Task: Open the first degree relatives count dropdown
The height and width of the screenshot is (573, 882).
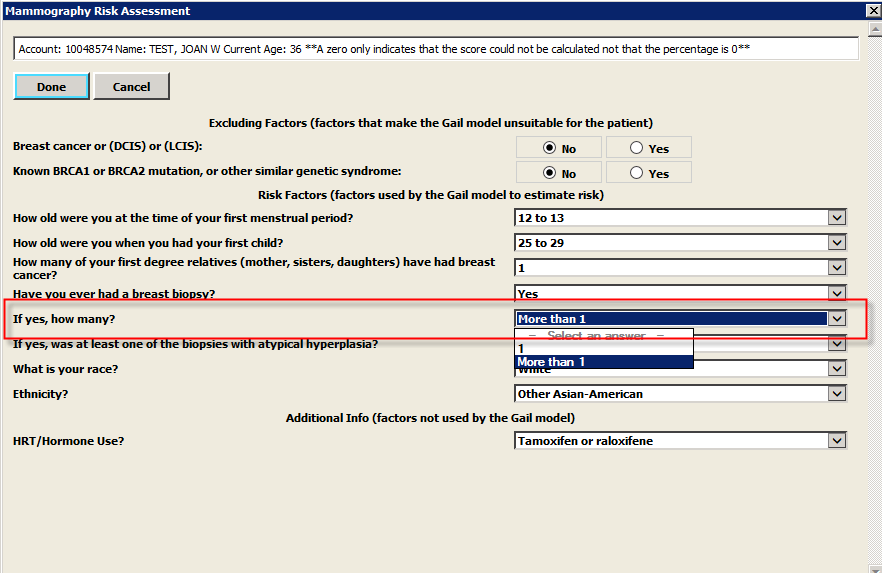Action: [837, 268]
